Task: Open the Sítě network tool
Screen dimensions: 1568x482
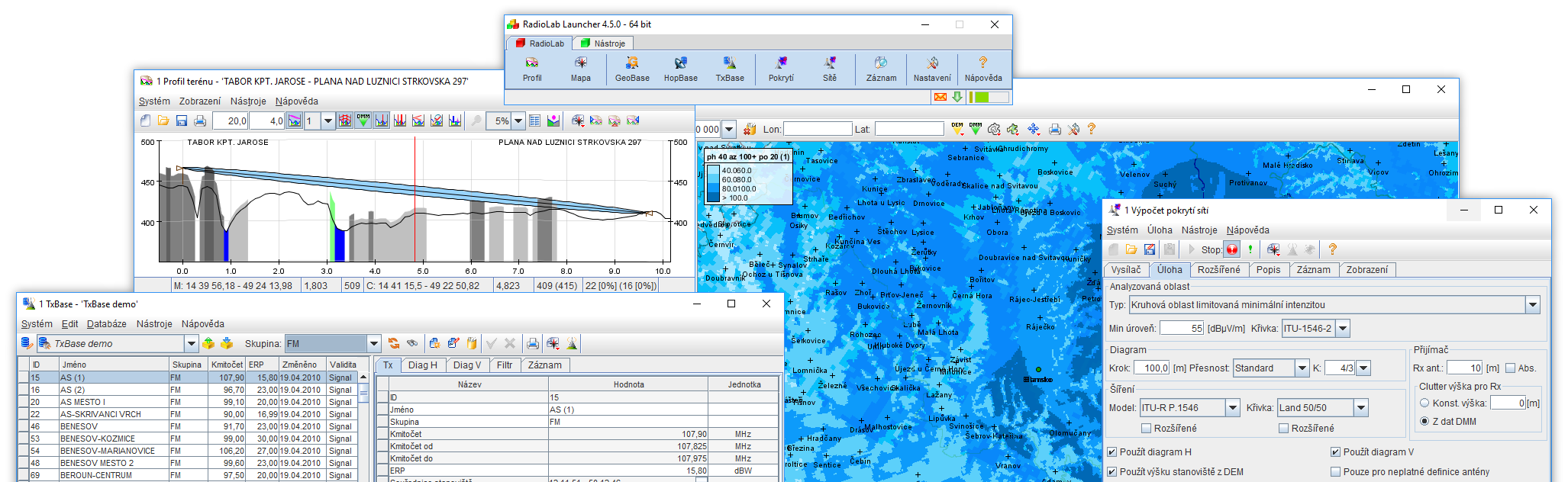Action: pyautogui.click(x=830, y=69)
